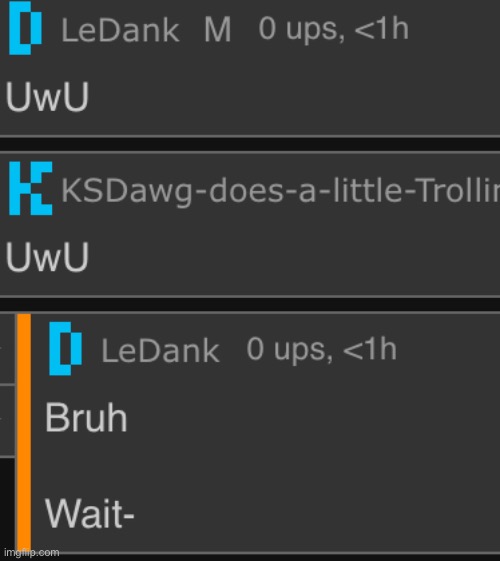Open the imgflip.com watermark link

point(31,553)
